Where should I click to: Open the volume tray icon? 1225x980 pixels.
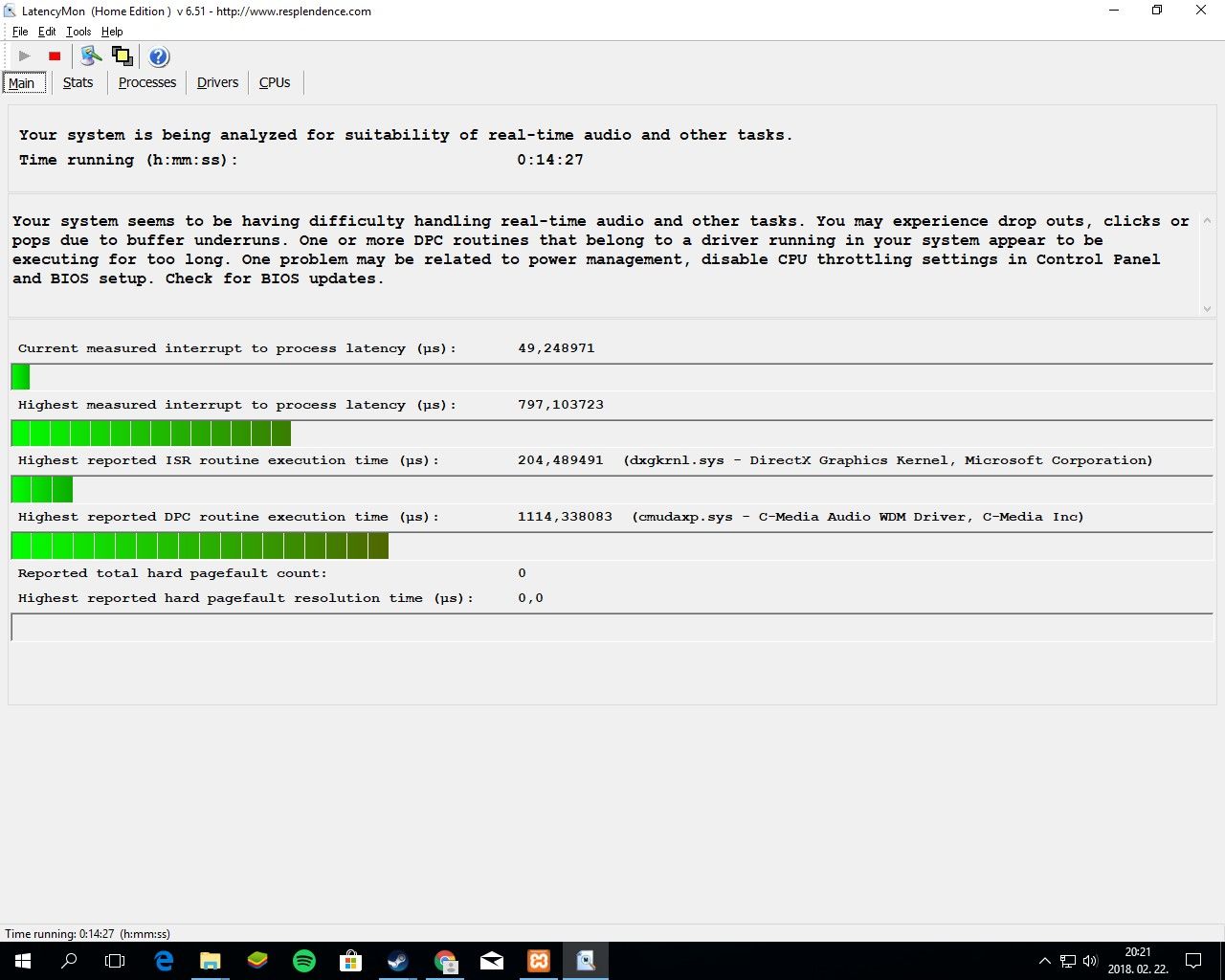(1090, 961)
